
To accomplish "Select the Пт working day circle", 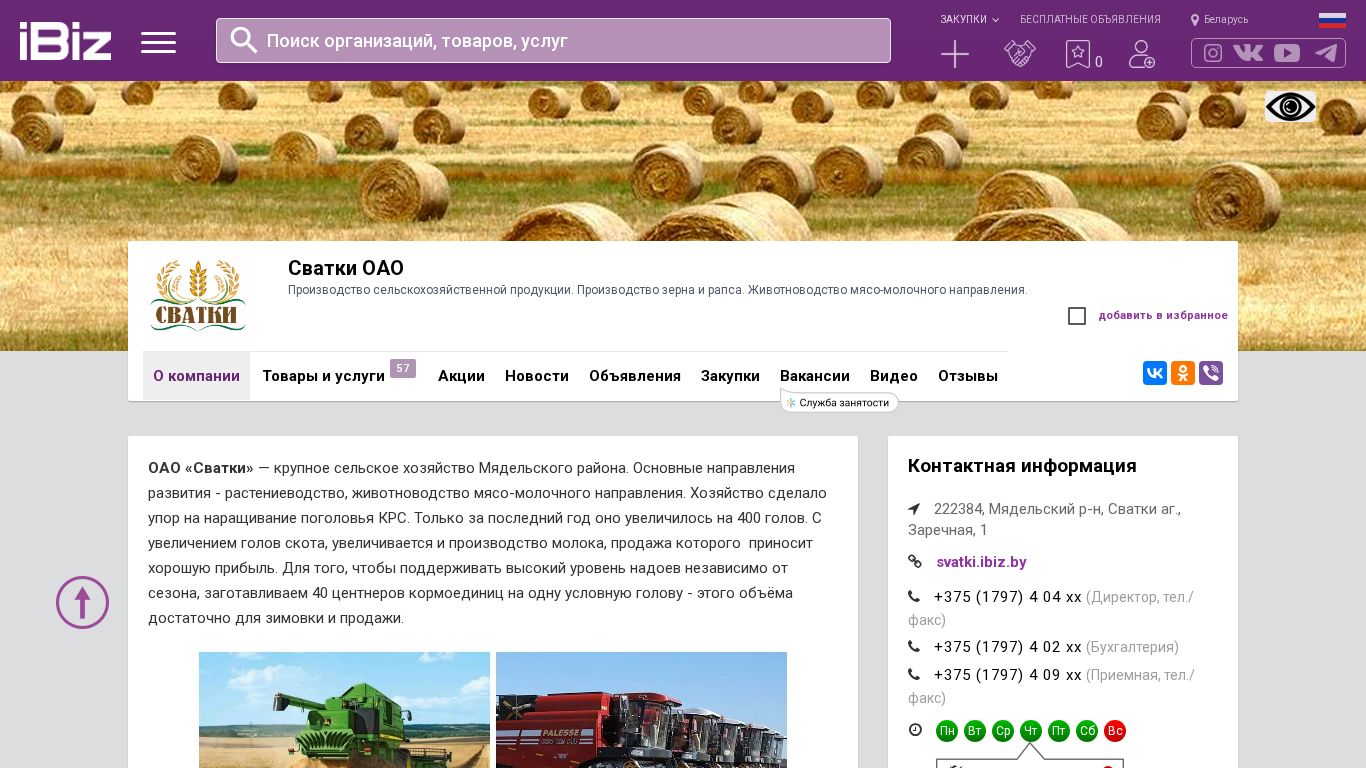I will tap(1059, 731).
